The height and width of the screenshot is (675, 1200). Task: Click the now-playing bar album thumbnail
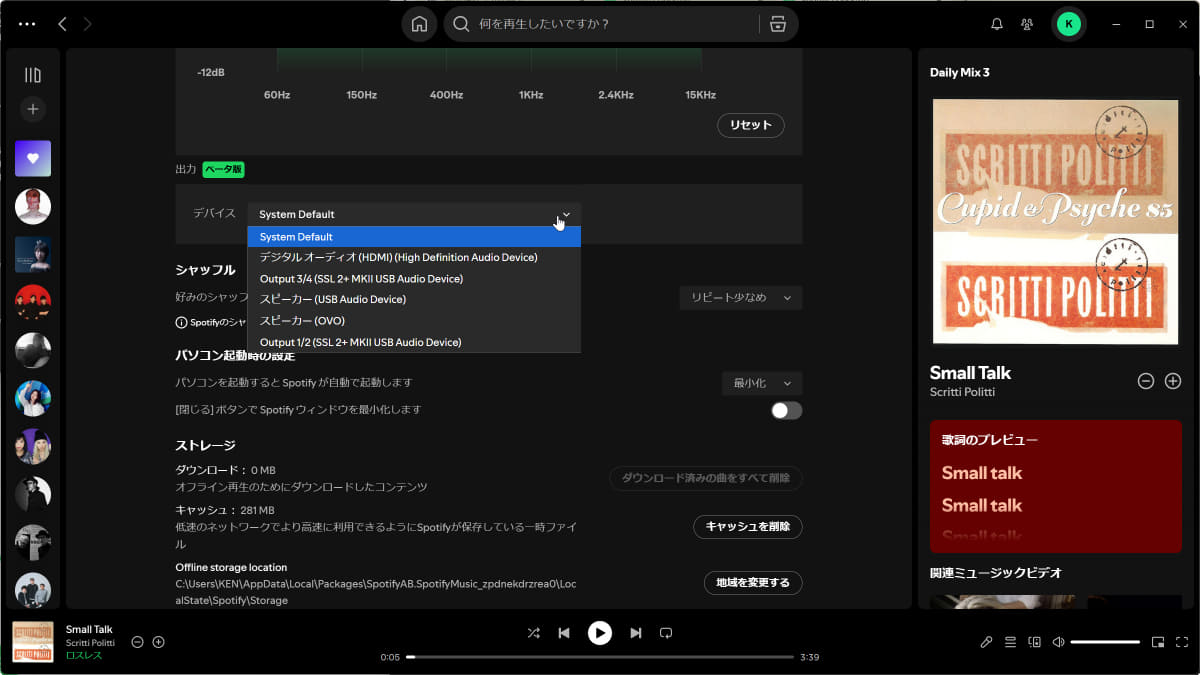(x=33, y=642)
